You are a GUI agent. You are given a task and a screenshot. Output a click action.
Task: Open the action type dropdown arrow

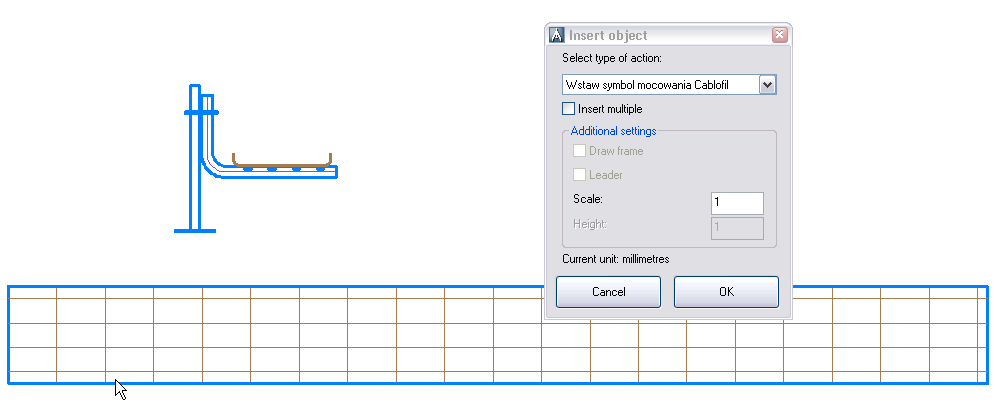pos(767,85)
